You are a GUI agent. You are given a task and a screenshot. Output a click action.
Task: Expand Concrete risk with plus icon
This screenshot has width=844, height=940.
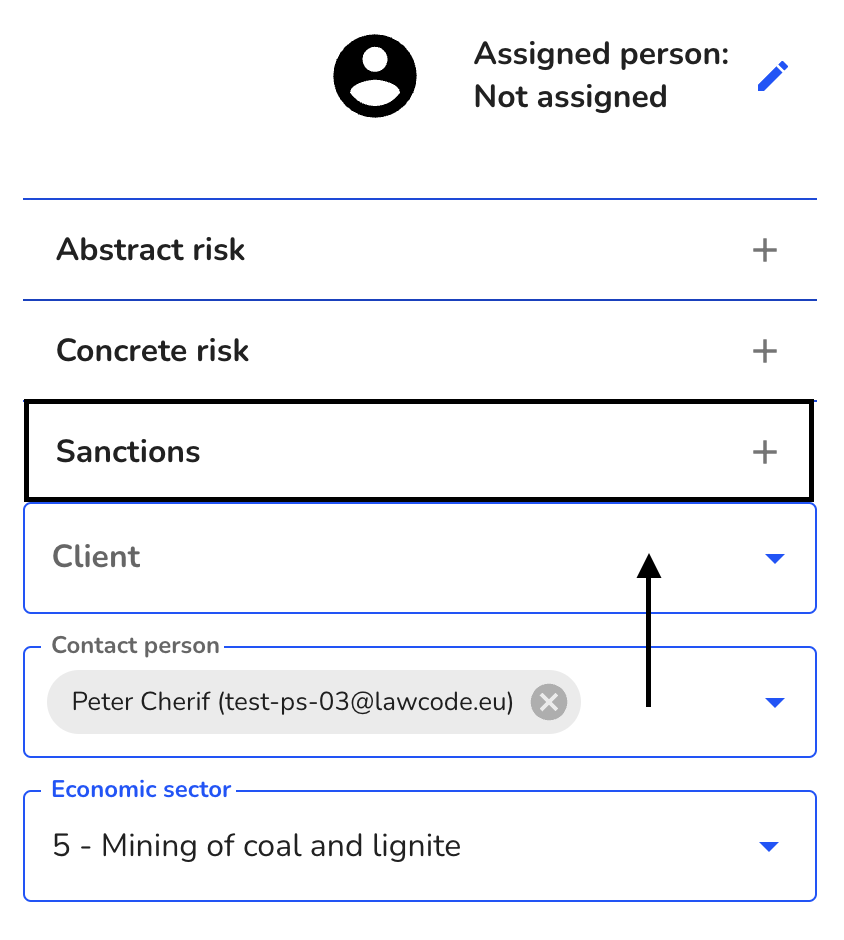point(765,351)
